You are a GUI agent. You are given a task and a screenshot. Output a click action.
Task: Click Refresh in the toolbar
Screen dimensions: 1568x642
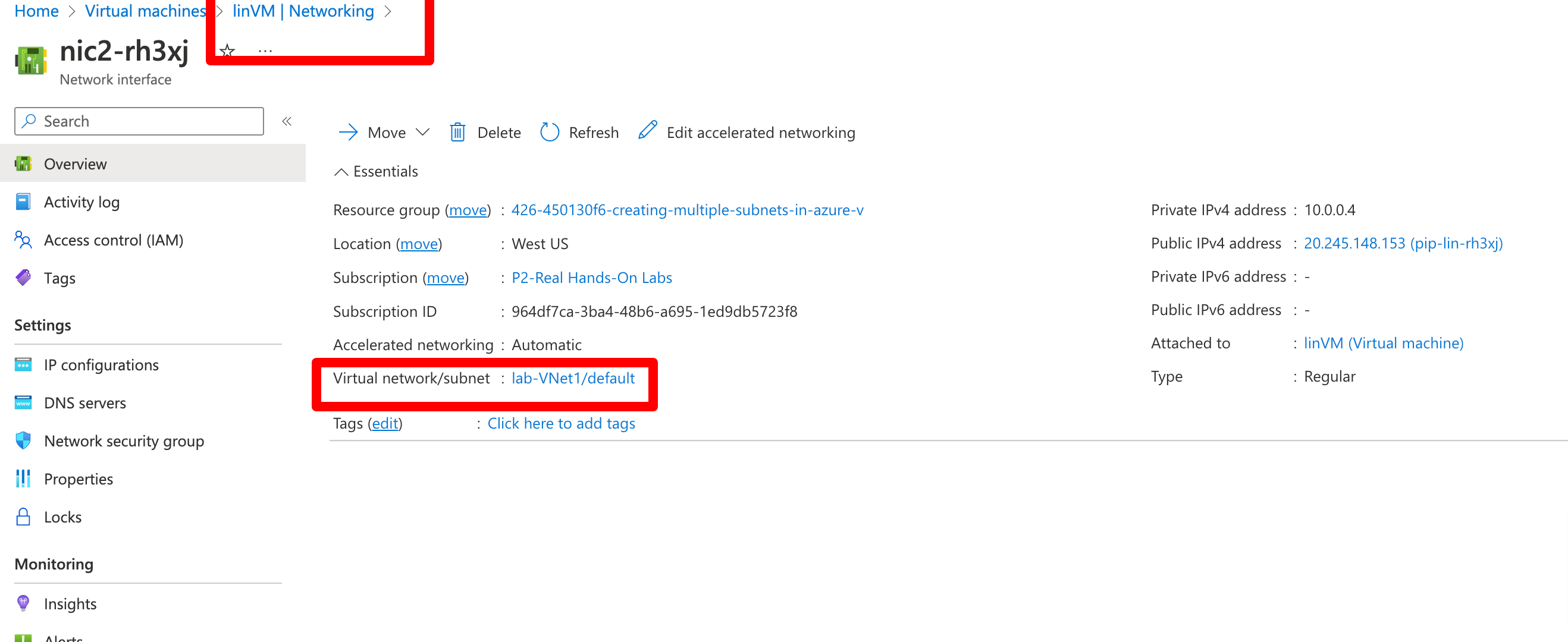coord(579,133)
